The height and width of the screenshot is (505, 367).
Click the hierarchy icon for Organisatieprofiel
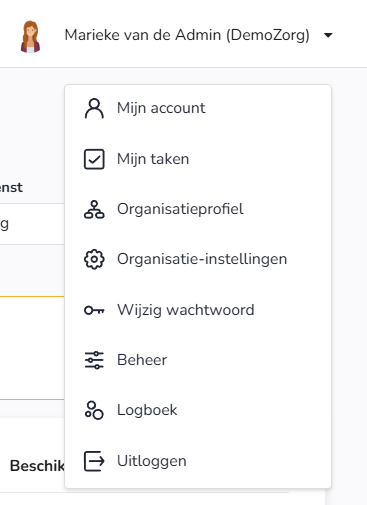point(94,209)
